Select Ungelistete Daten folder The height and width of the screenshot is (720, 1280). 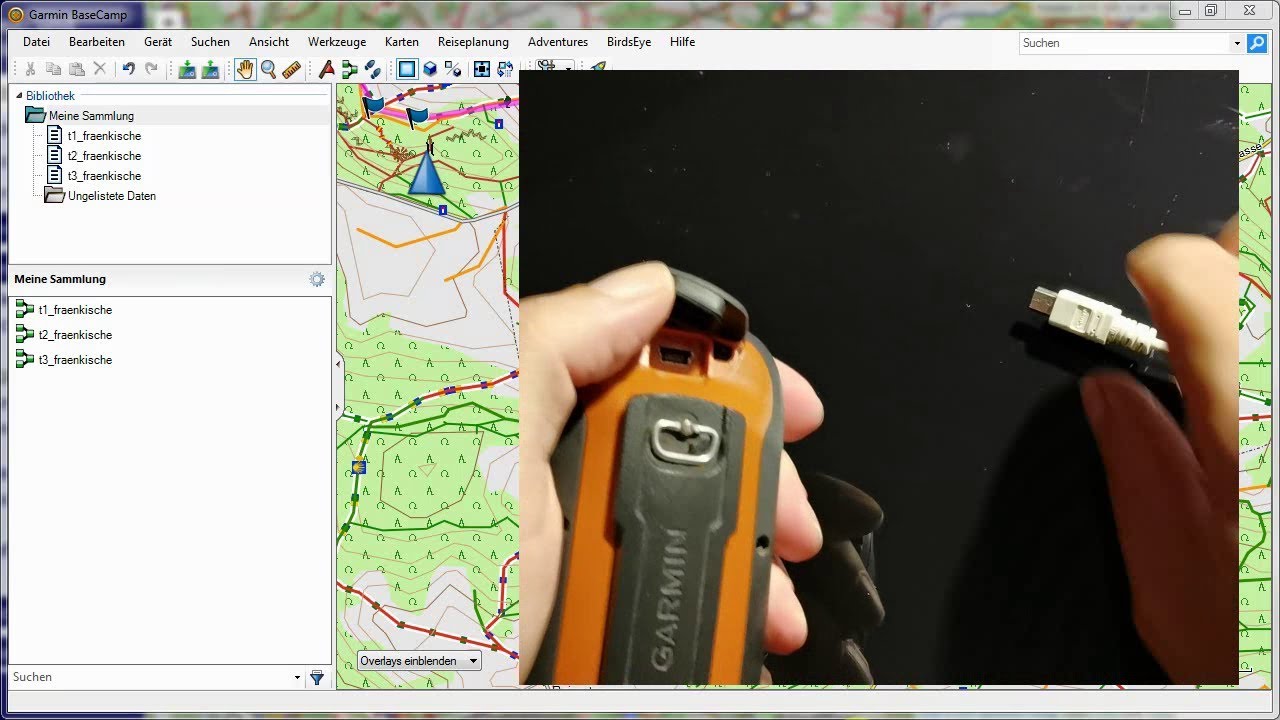[101, 196]
